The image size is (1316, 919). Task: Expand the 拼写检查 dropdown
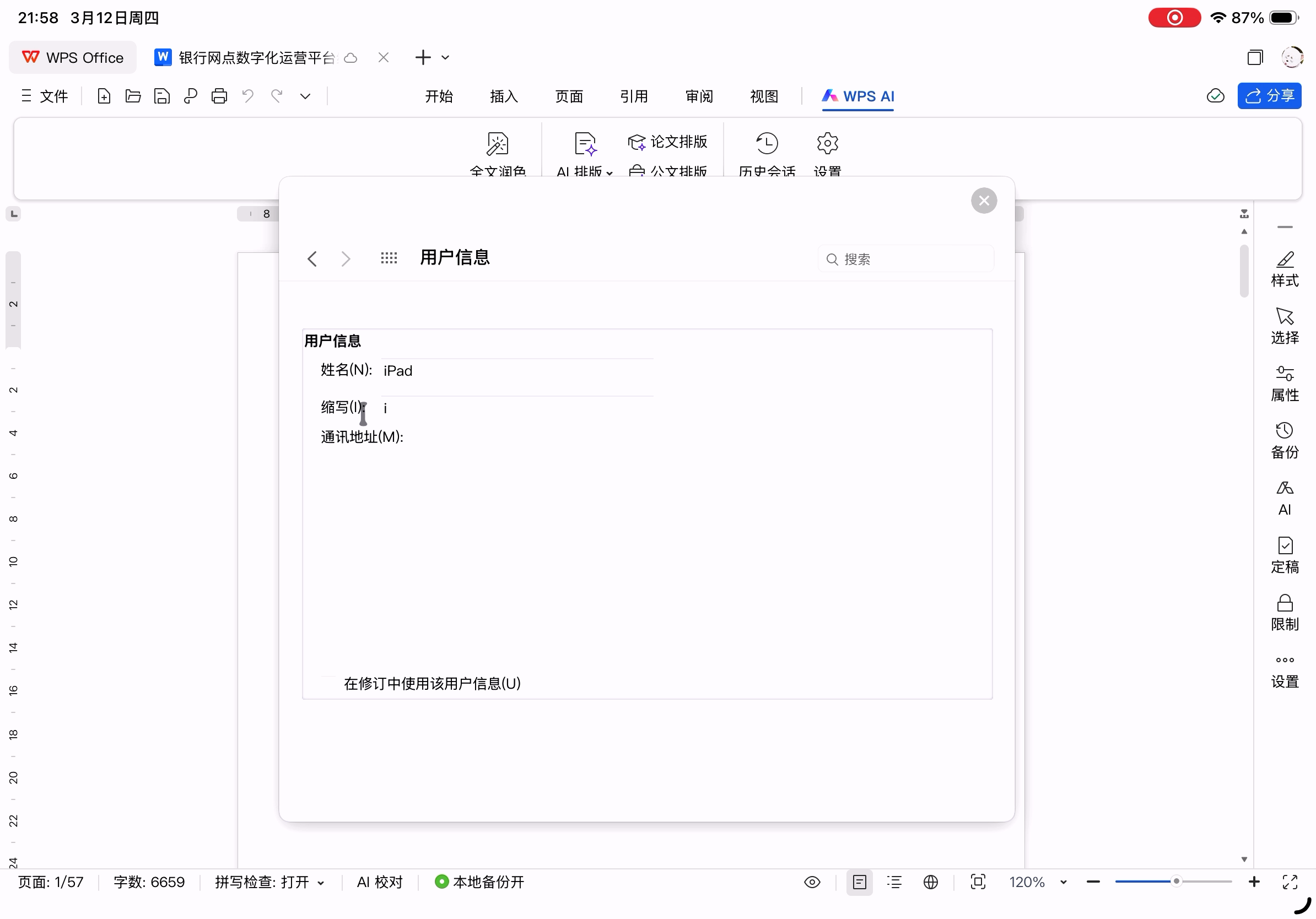[321, 883]
